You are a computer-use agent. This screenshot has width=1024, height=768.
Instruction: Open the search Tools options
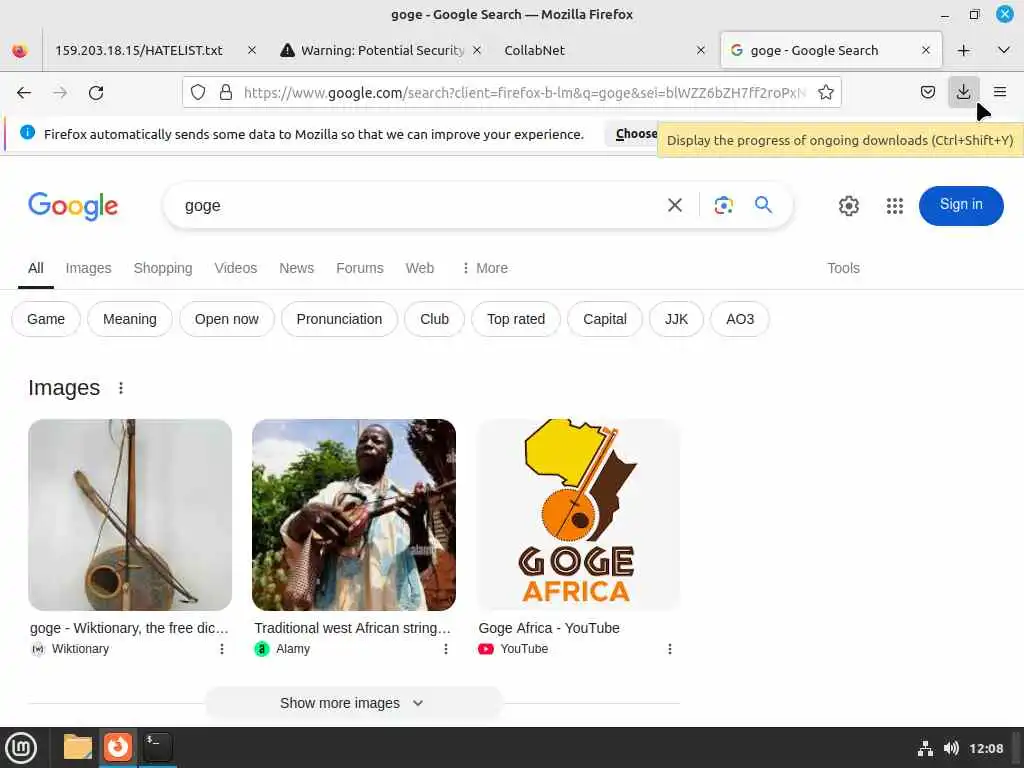click(843, 268)
